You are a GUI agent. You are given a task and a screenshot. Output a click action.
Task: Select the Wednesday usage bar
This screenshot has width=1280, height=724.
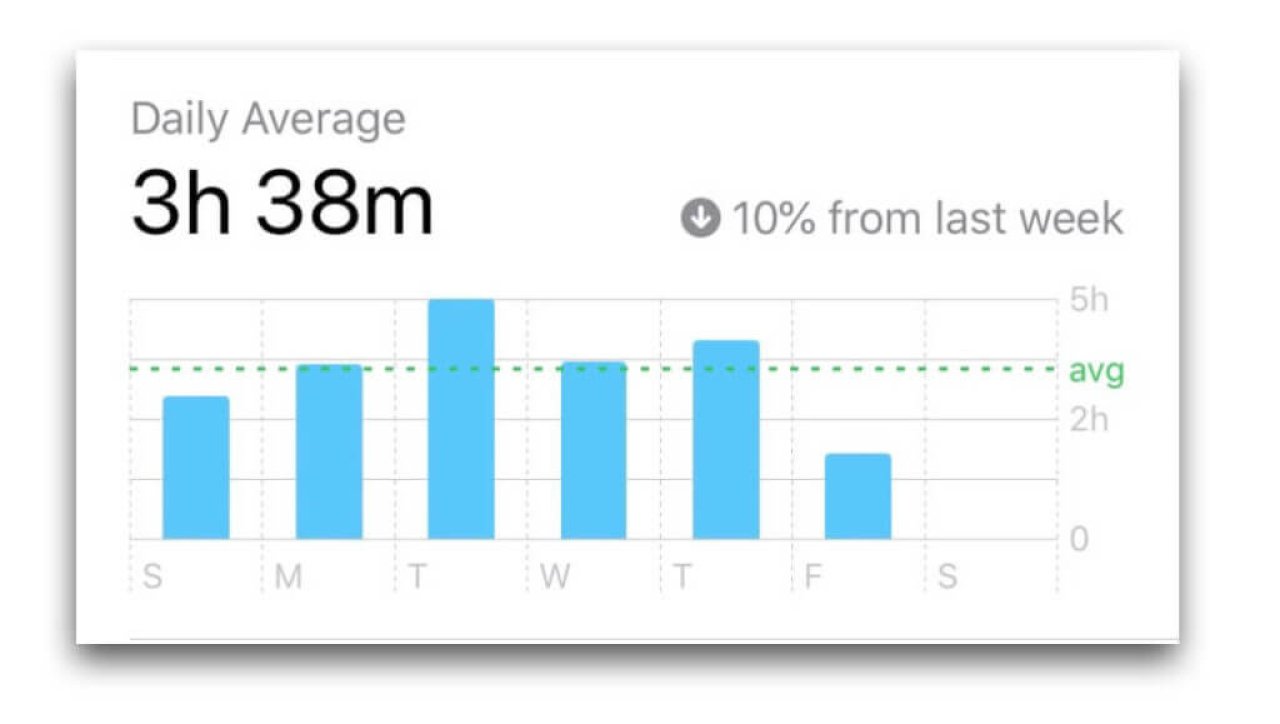click(x=594, y=451)
